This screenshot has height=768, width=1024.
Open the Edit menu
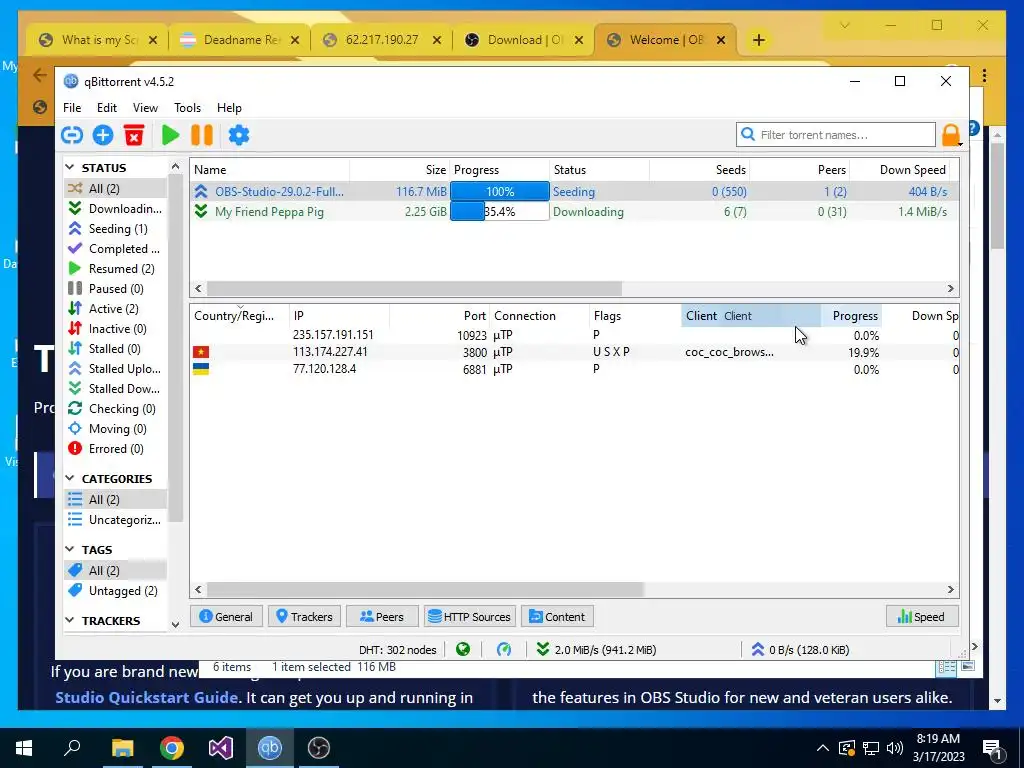coord(106,108)
